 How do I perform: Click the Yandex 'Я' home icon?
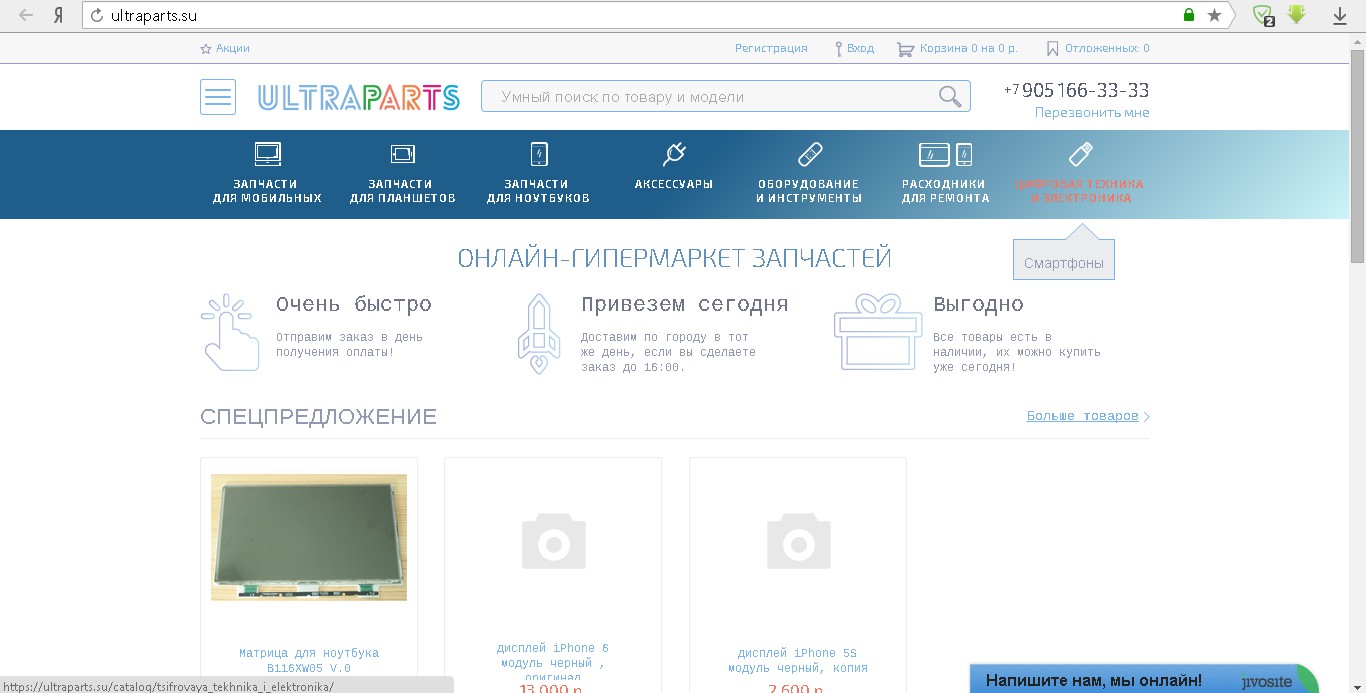(59, 15)
